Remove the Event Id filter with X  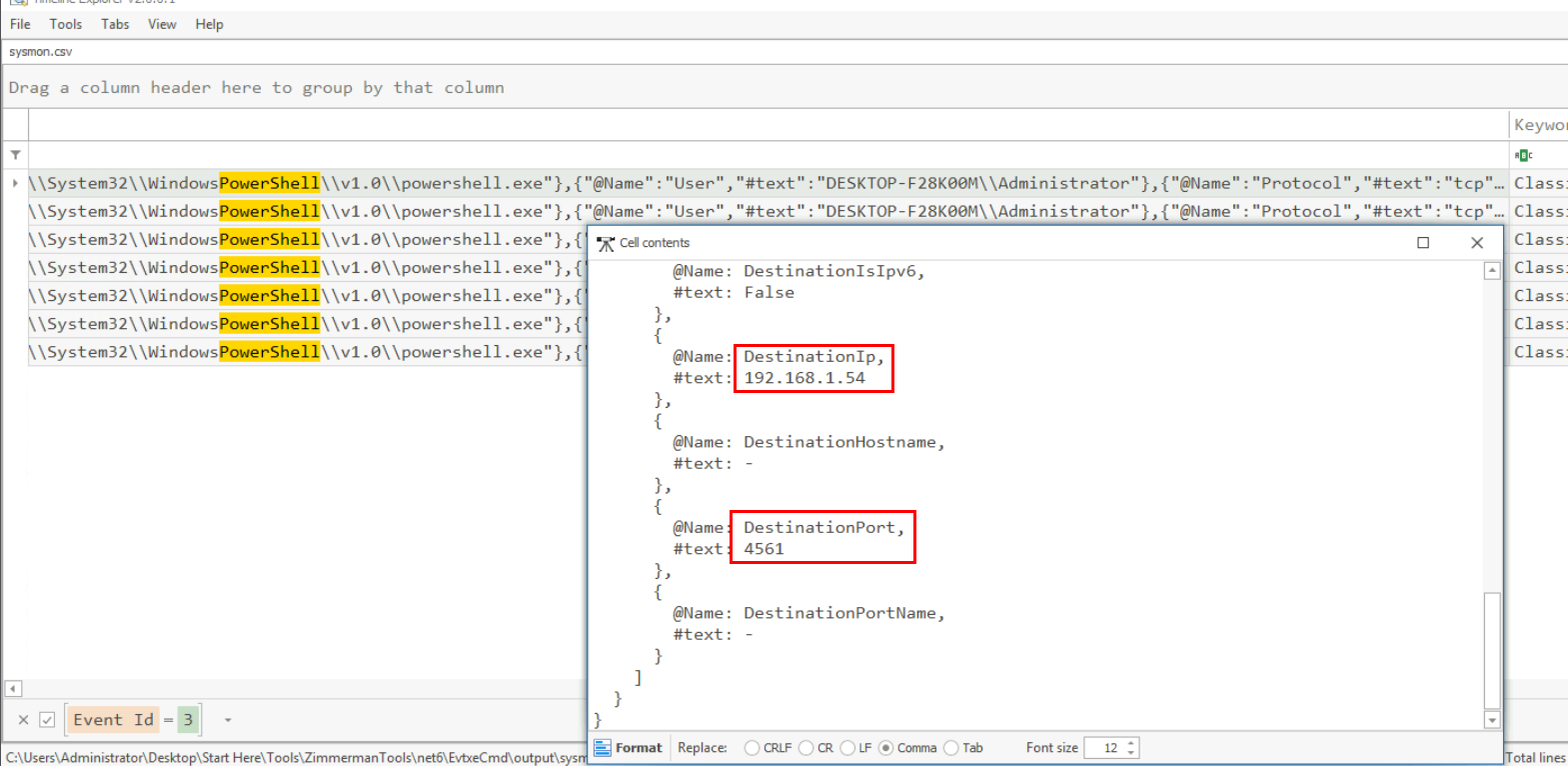pyautogui.click(x=23, y=720)
